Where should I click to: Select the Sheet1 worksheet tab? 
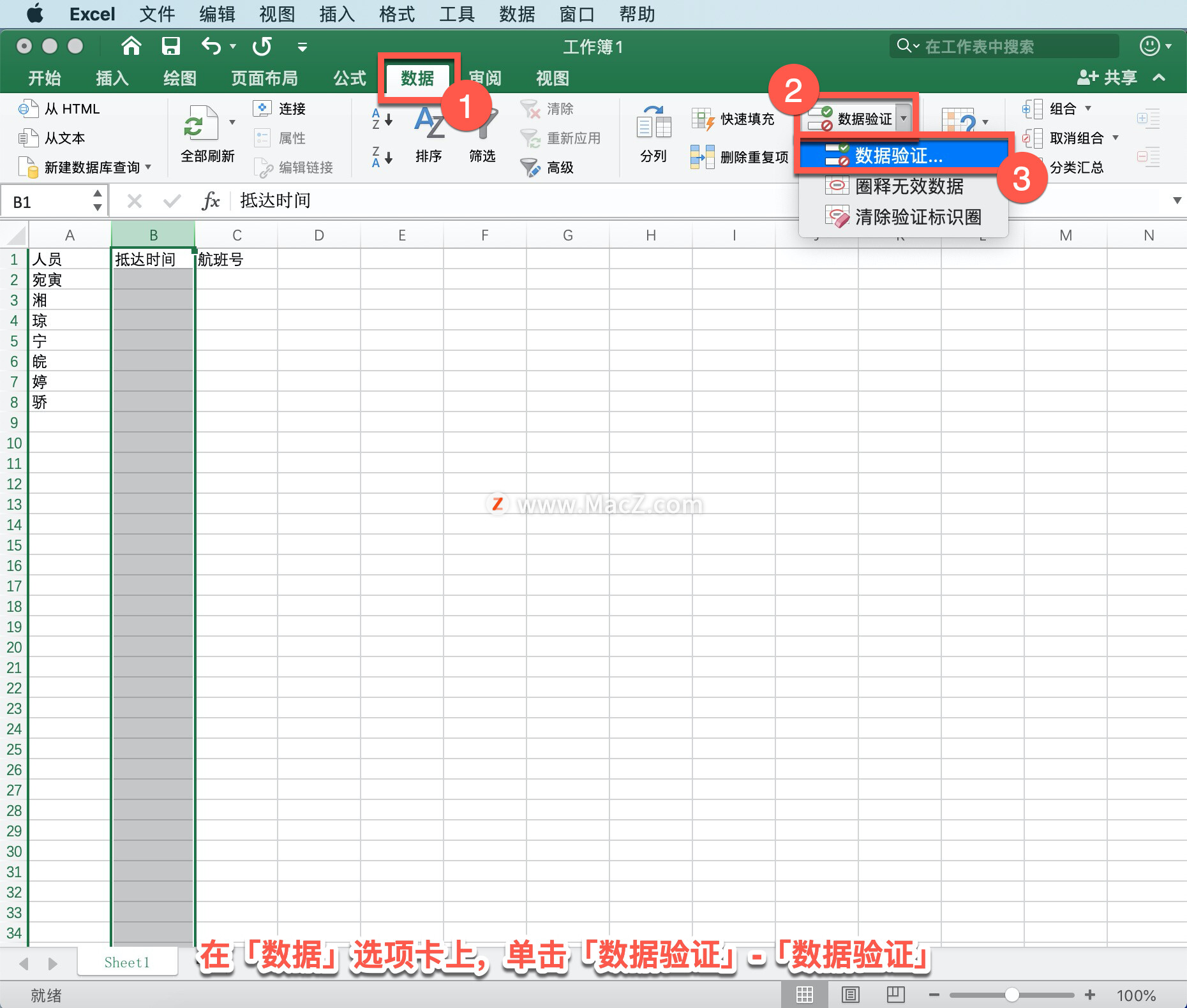127,962
